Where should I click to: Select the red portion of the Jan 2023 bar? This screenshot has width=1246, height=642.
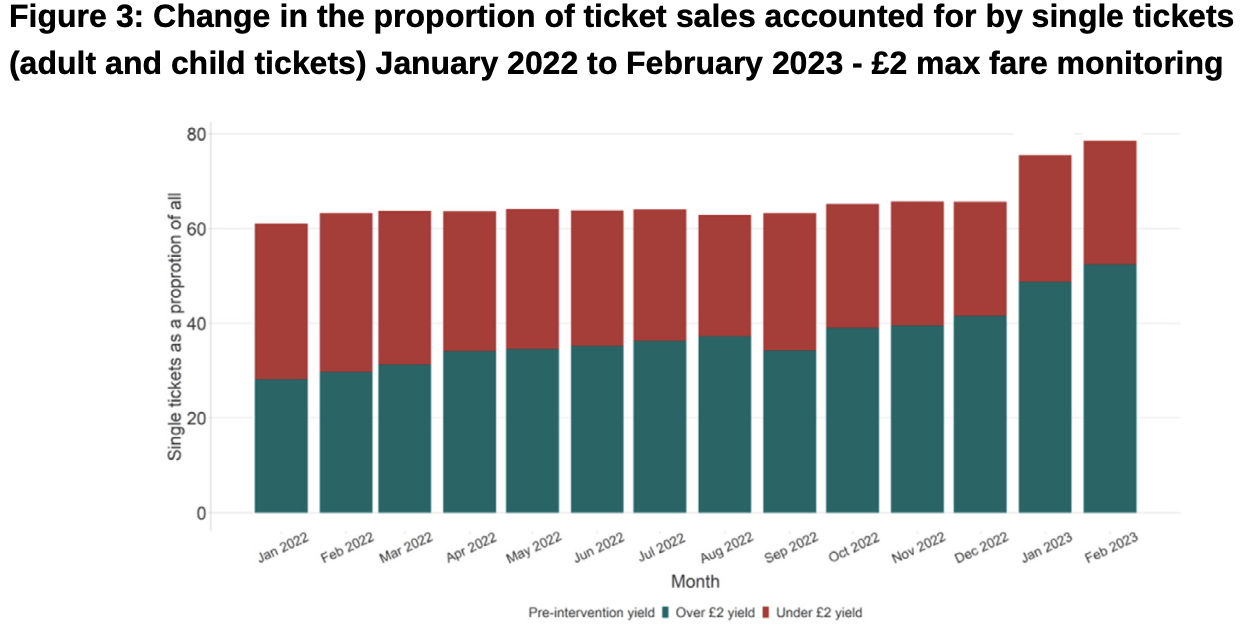[x=1046, y=218]
